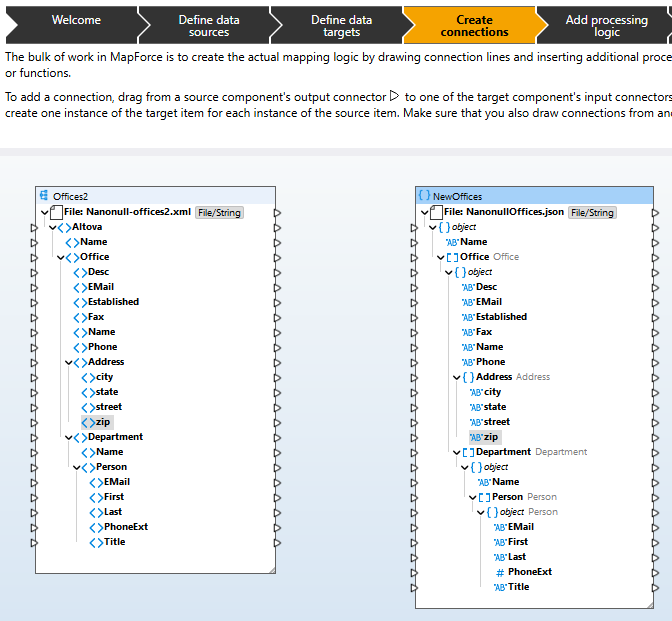Select the Established item in Offices2
This screenshot has height=621, width=672.
(113, 302)
